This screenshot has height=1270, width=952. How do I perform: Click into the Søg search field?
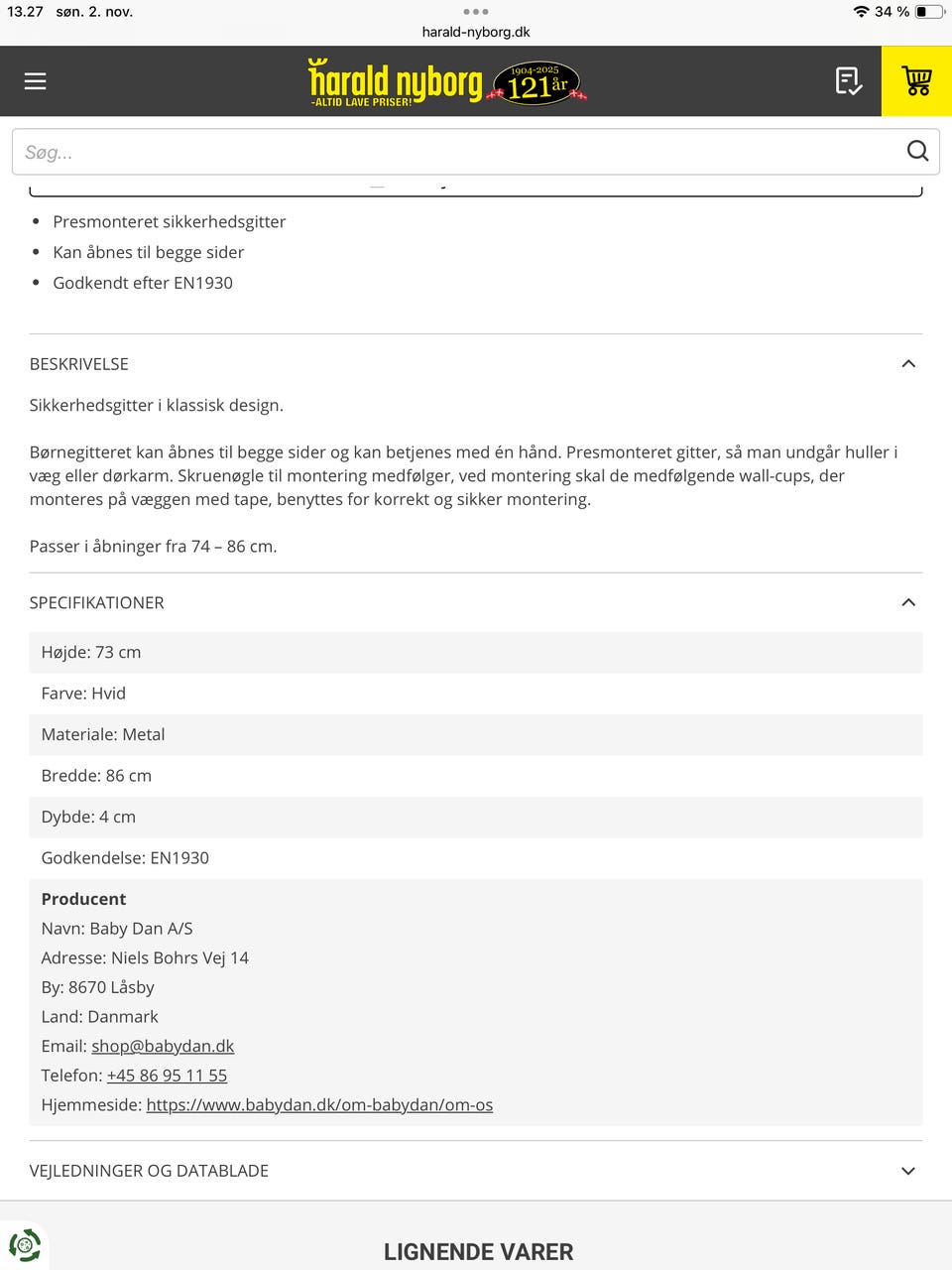click(x=456, y=152)
